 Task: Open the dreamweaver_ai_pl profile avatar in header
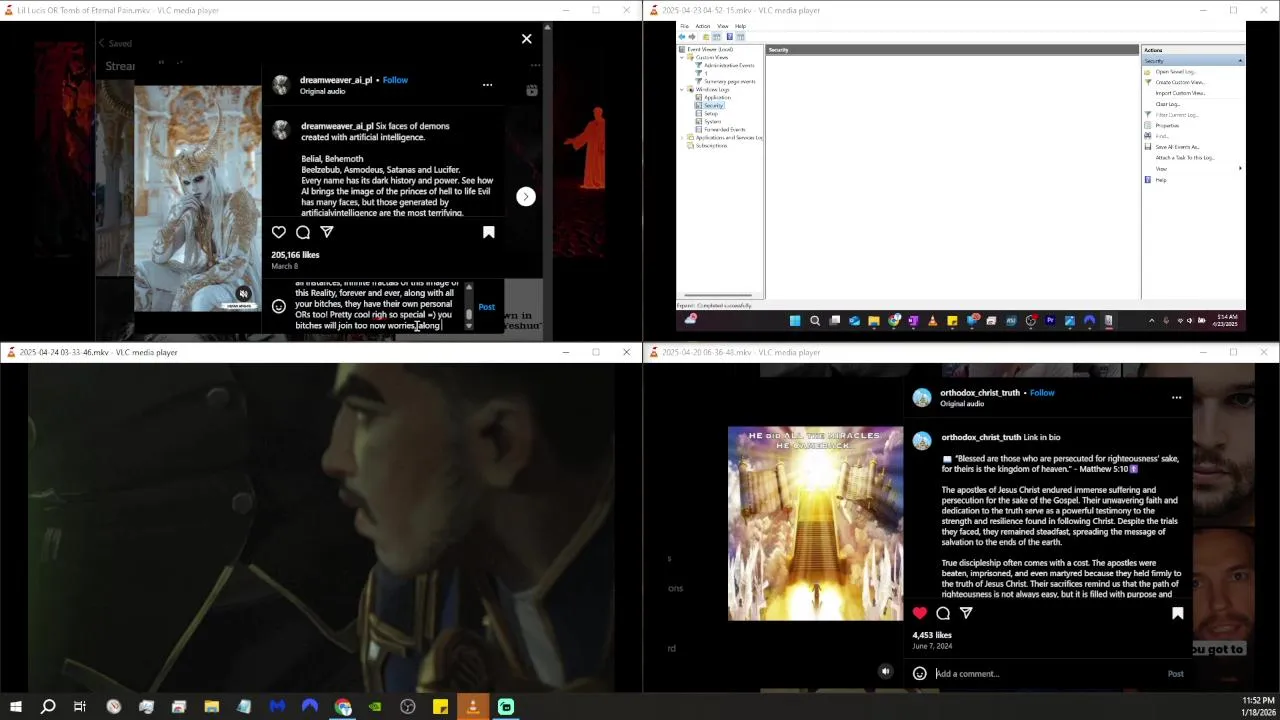[282, 85]
